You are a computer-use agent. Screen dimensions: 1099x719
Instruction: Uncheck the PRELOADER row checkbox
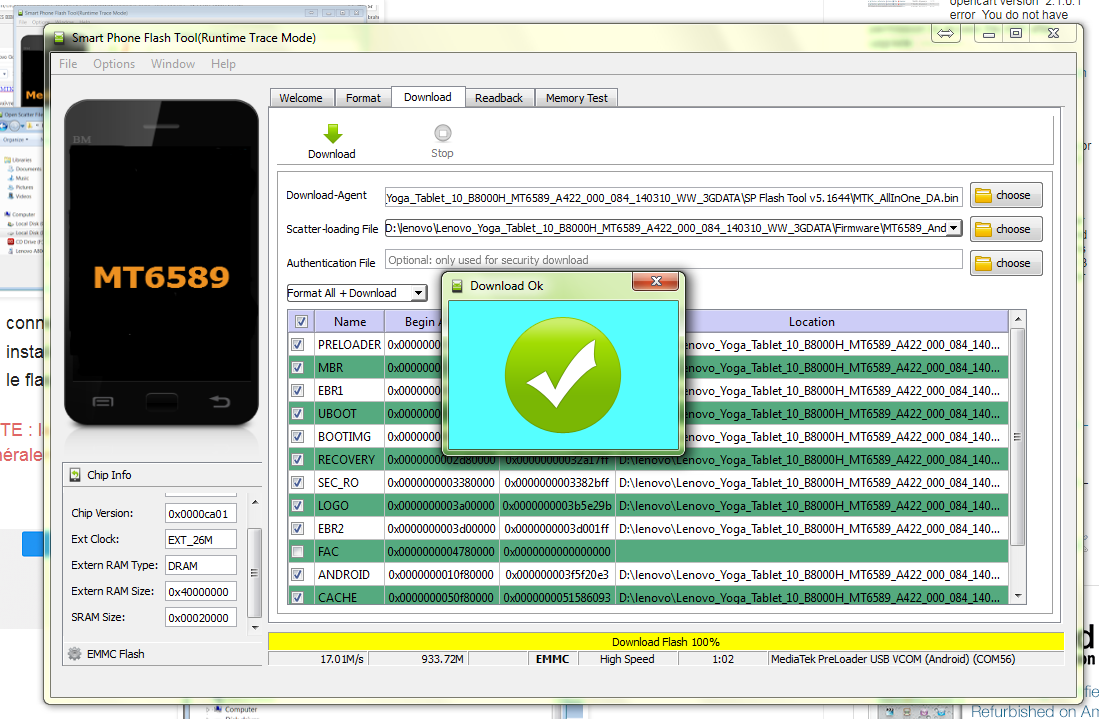point(298,345)
